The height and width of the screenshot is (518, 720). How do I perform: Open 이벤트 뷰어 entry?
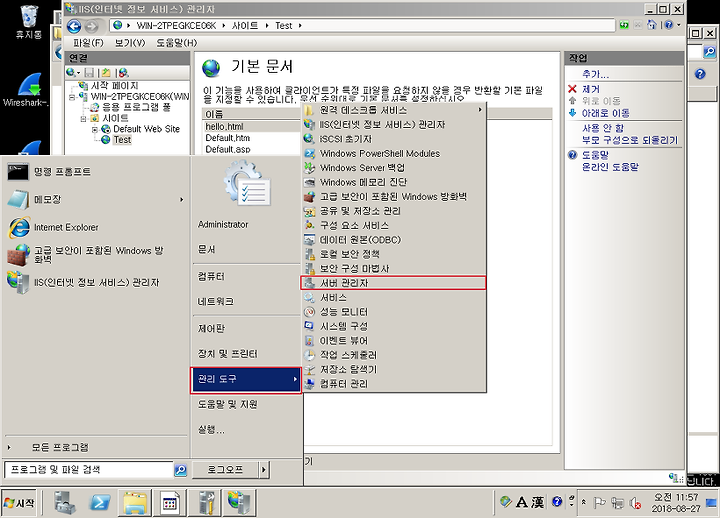click(393, 341)
